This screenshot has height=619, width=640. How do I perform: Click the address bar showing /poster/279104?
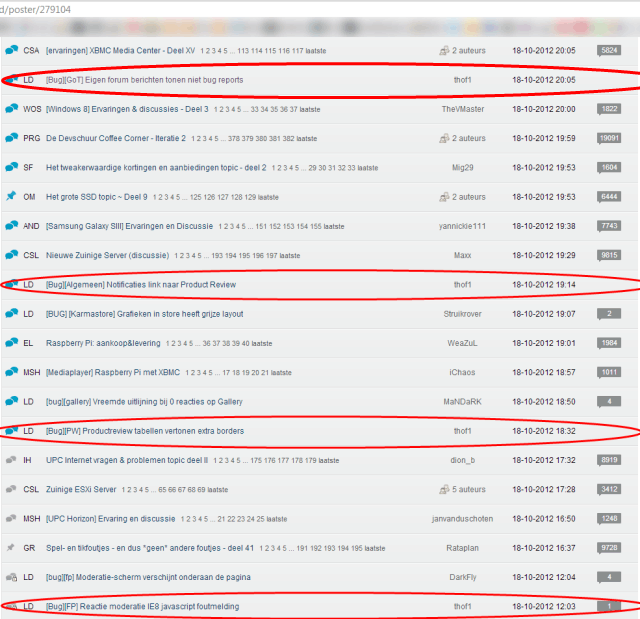coord(320,9)
